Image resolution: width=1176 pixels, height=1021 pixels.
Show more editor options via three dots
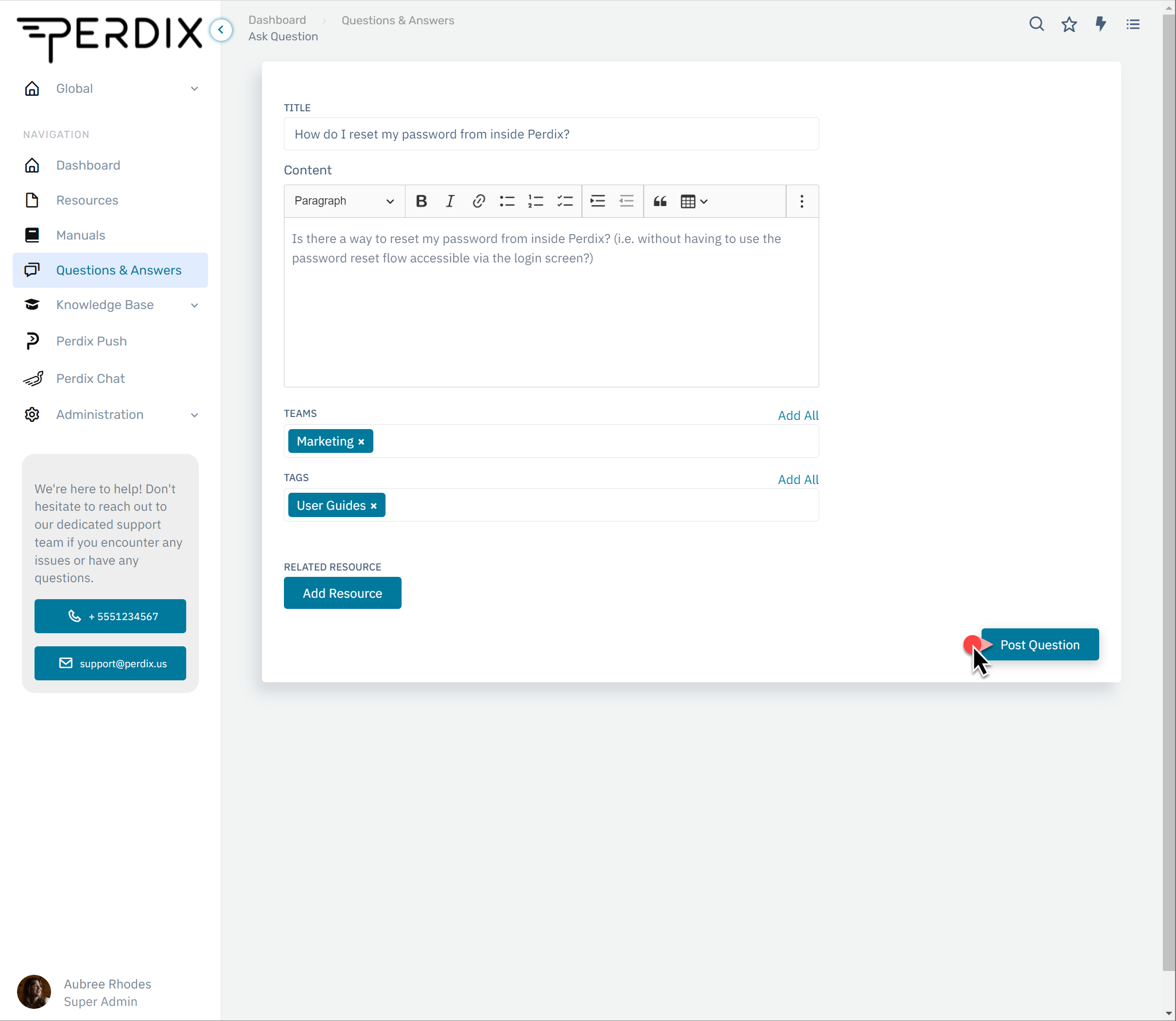coord(802,201)
